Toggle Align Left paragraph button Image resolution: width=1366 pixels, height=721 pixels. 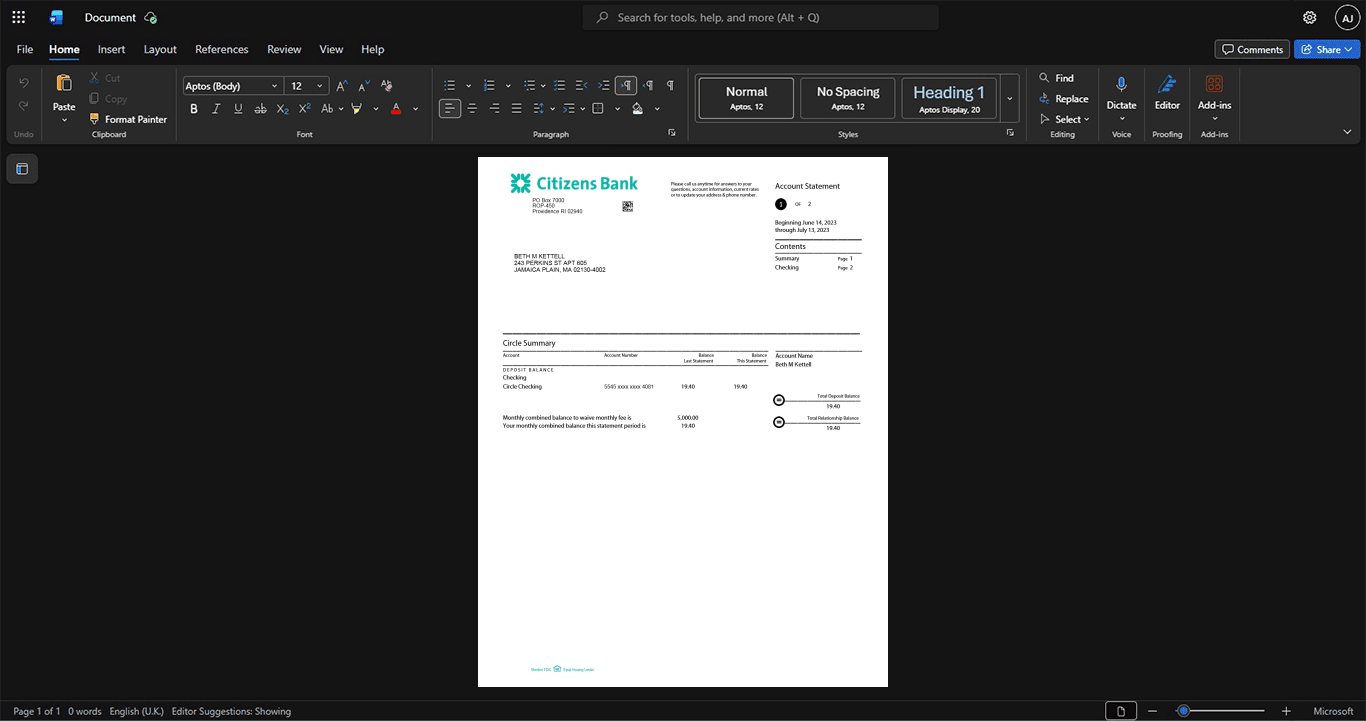(450, 109)
